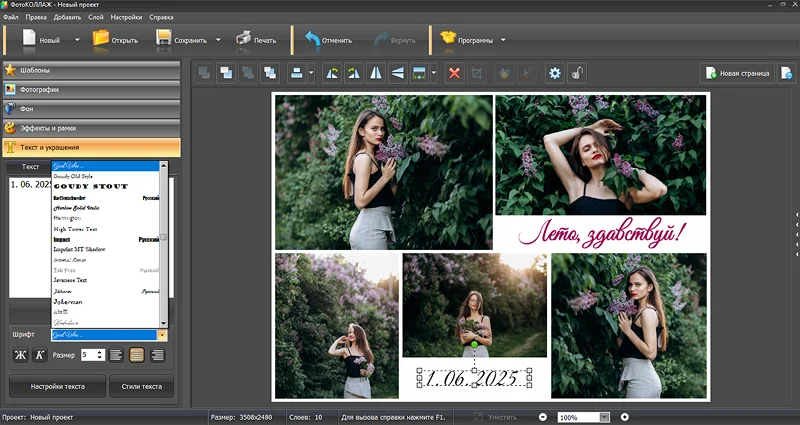Image resolution: width=800 pixels, height=425 pixels.
Task: Click the rotate left icon
Action: 332,73
